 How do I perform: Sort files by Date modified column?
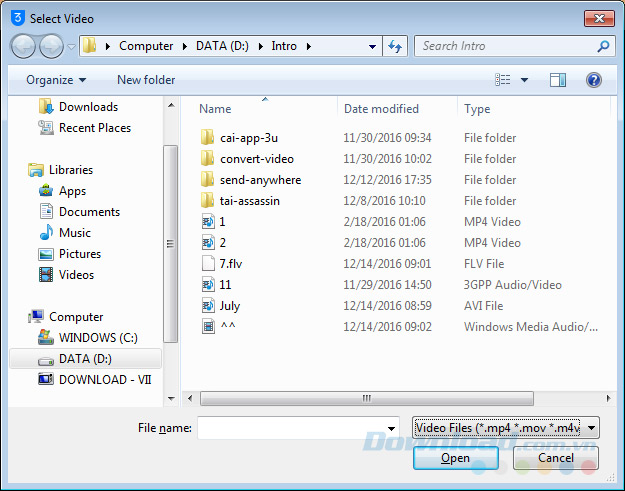(381, 109)
